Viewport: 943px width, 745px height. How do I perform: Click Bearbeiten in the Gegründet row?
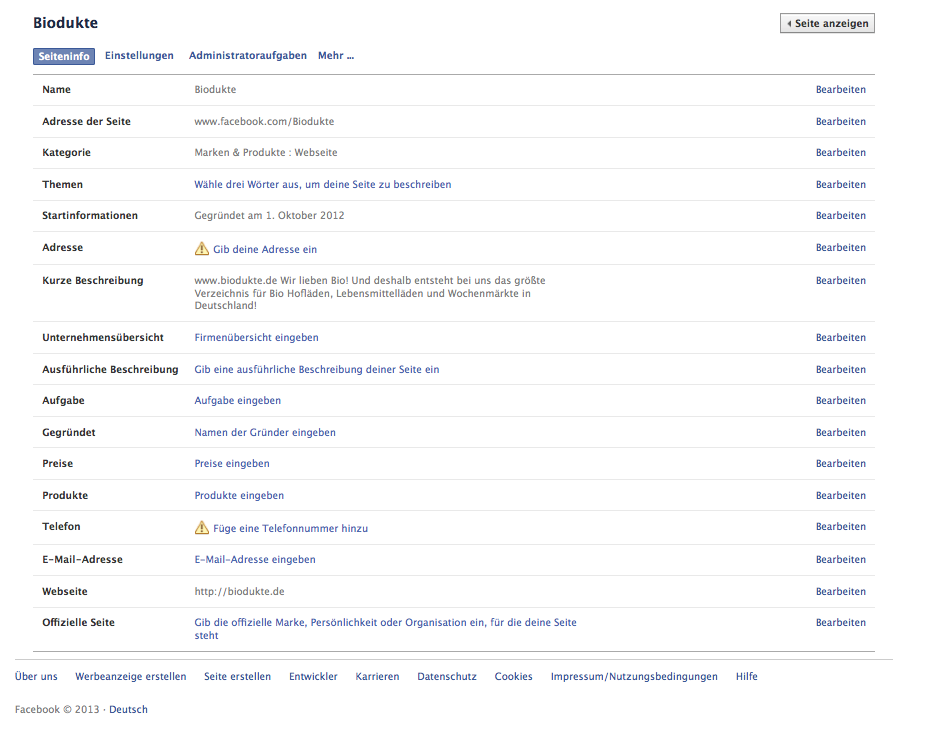pos(840,432)
